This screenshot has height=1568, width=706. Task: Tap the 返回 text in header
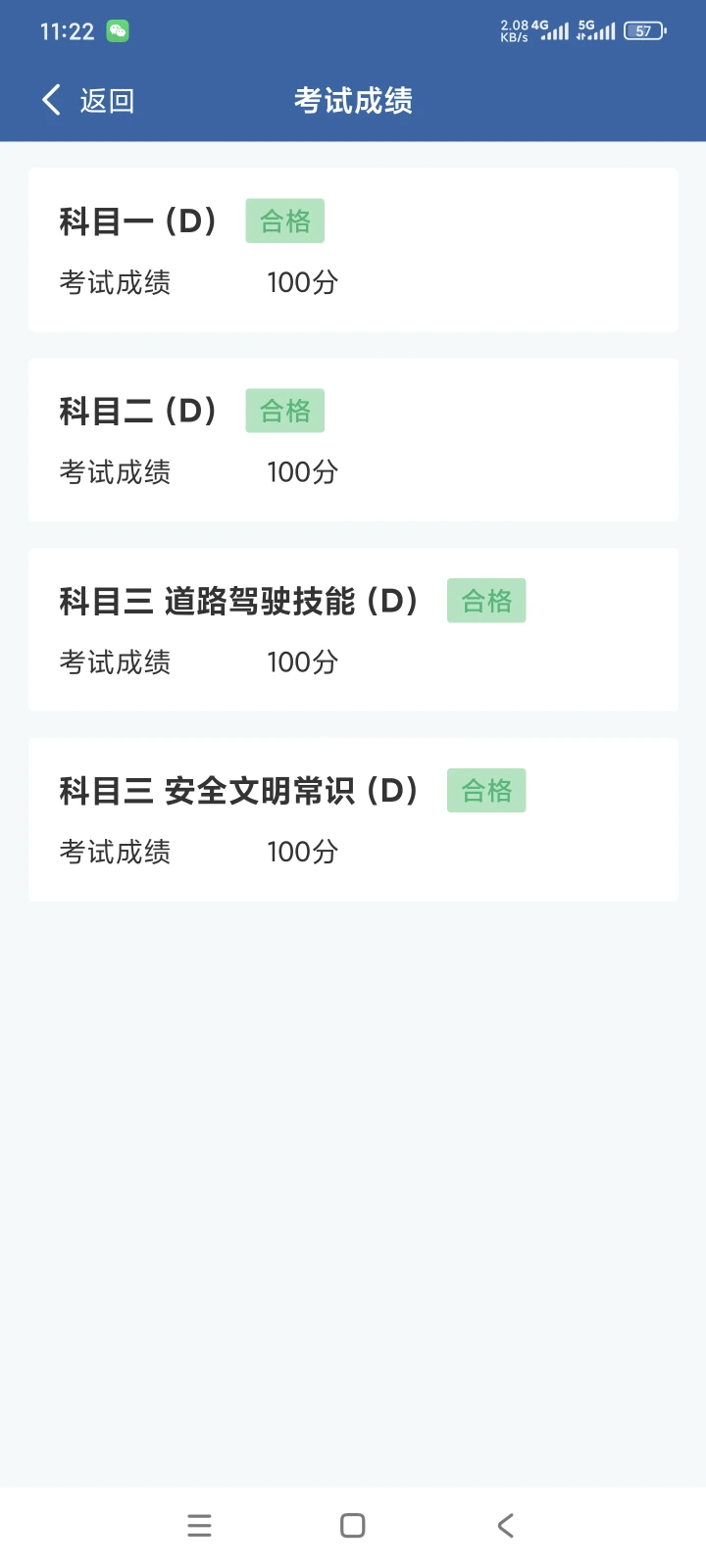[x=107, y=101]
